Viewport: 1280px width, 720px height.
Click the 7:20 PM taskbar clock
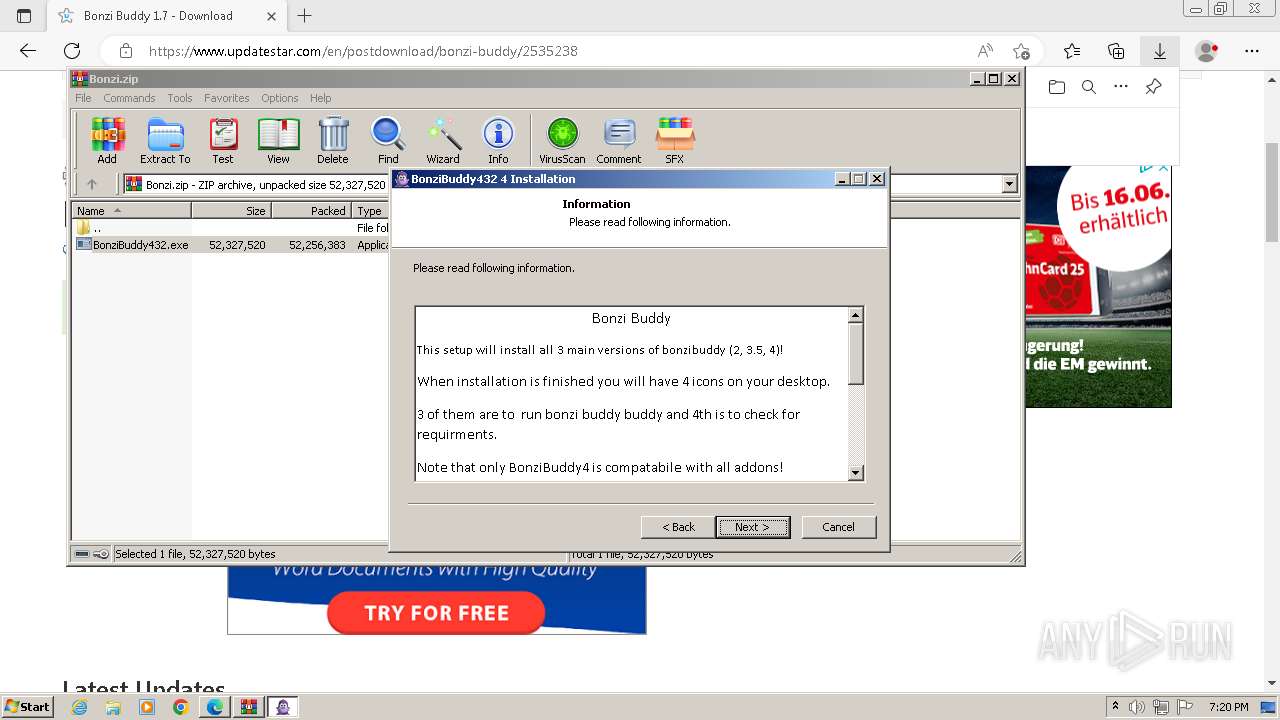pos(1228,706)
